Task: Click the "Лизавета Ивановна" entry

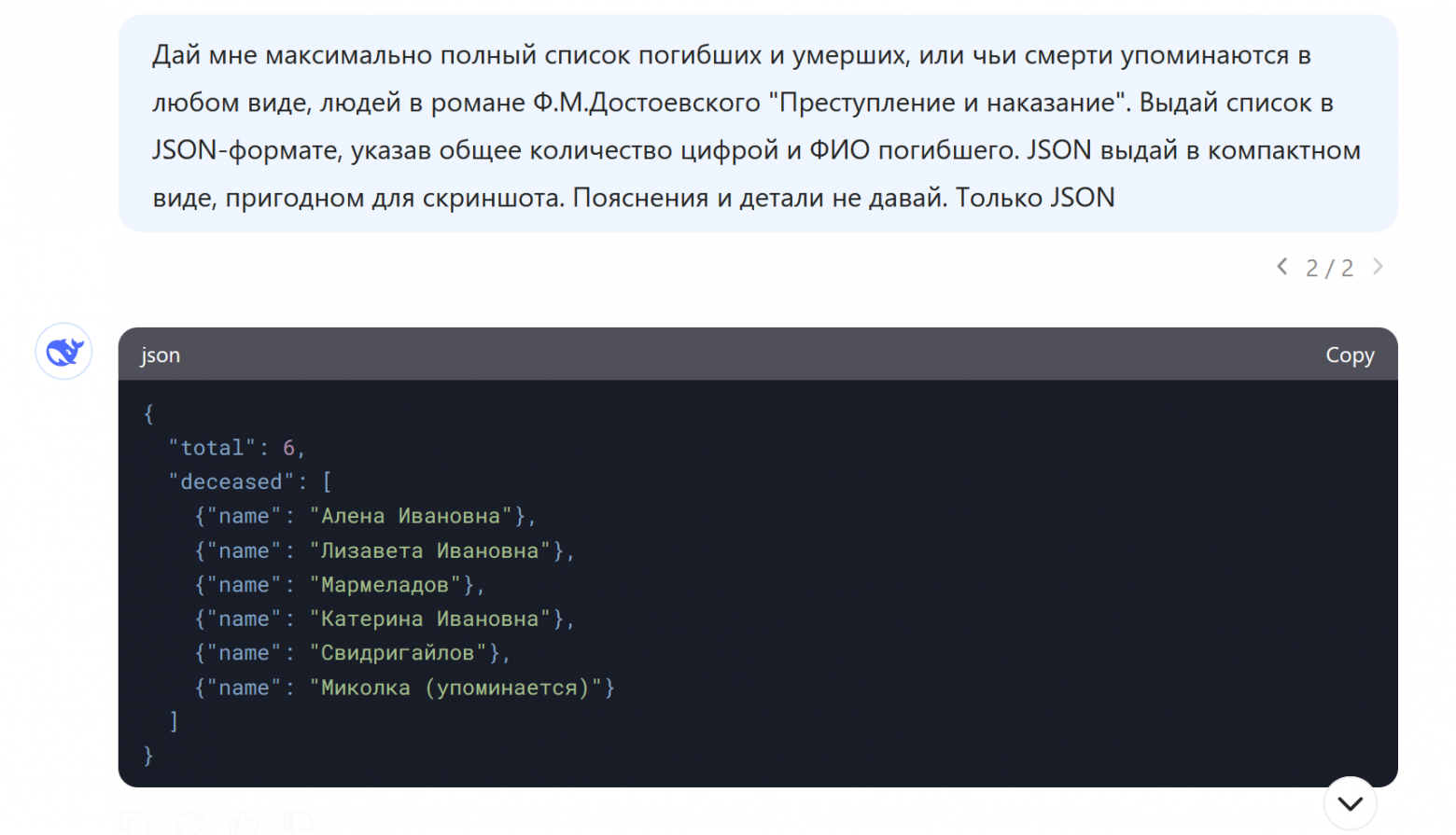Action: coord(429,551)
